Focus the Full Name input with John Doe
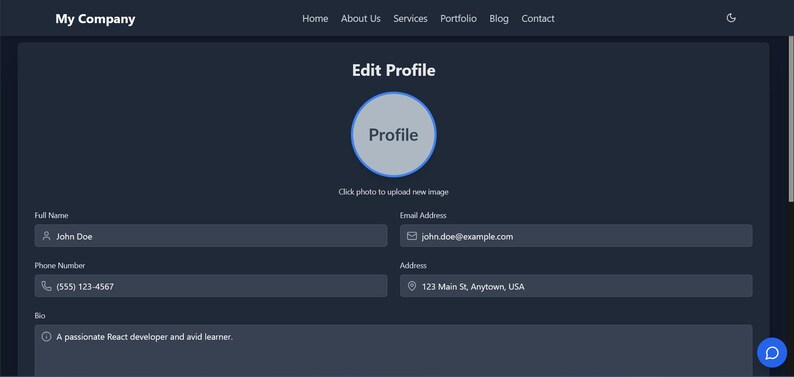Screen dimensions: 794x377 211,236
